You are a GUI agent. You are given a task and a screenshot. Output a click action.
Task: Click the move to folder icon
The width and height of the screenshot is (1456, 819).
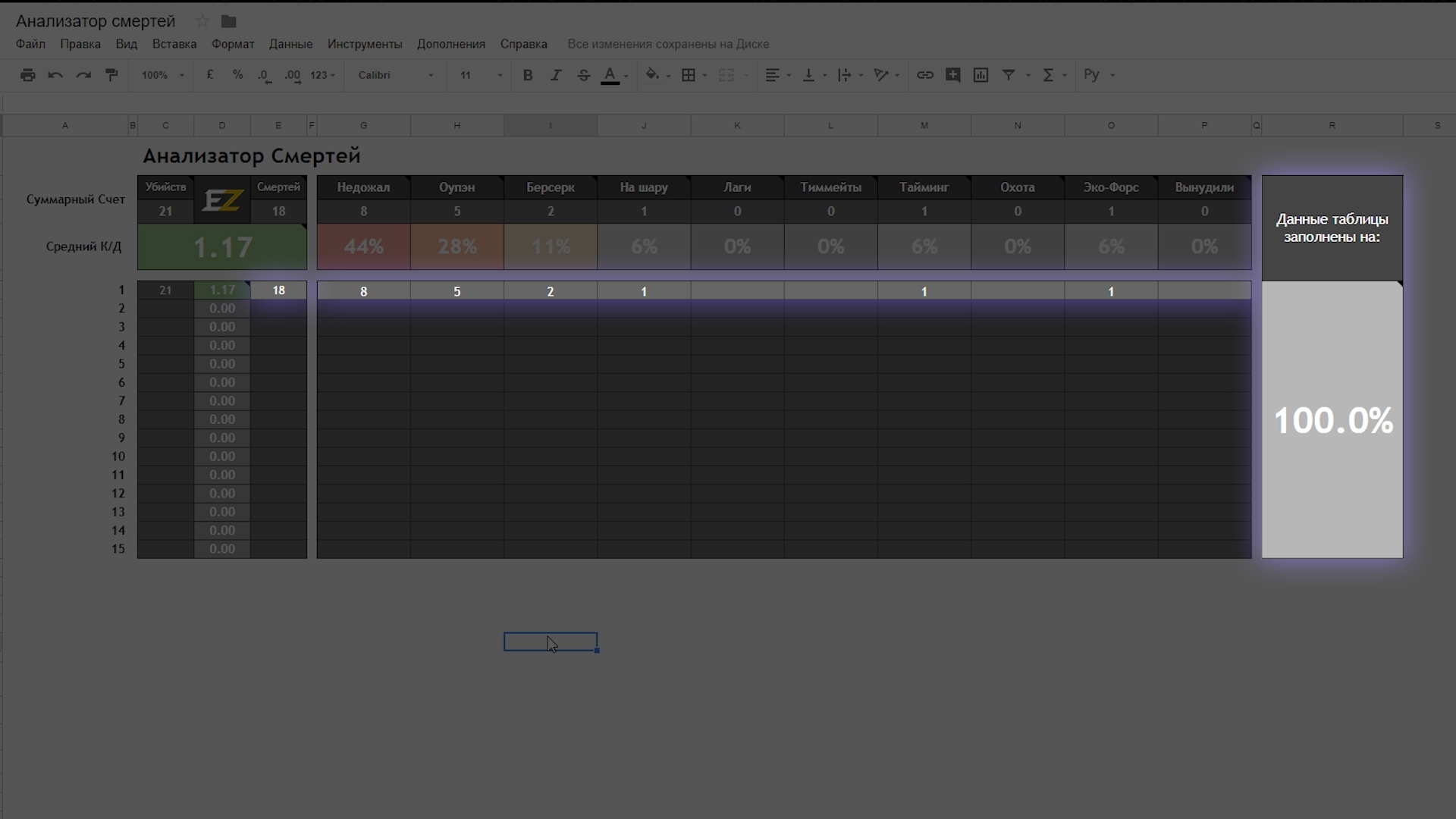228,21
